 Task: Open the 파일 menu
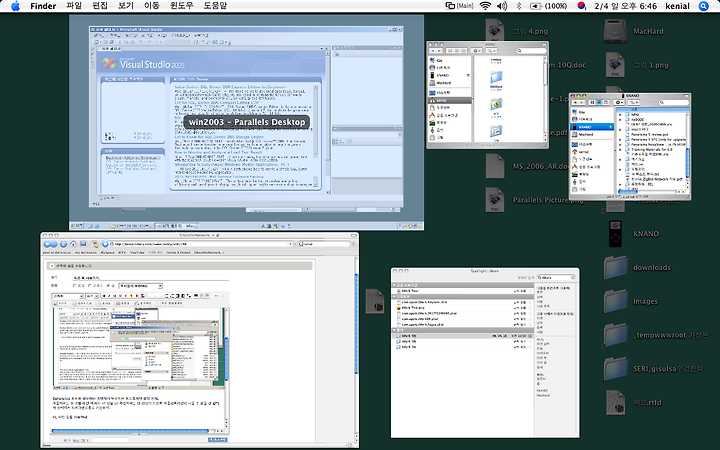[74, 6]
